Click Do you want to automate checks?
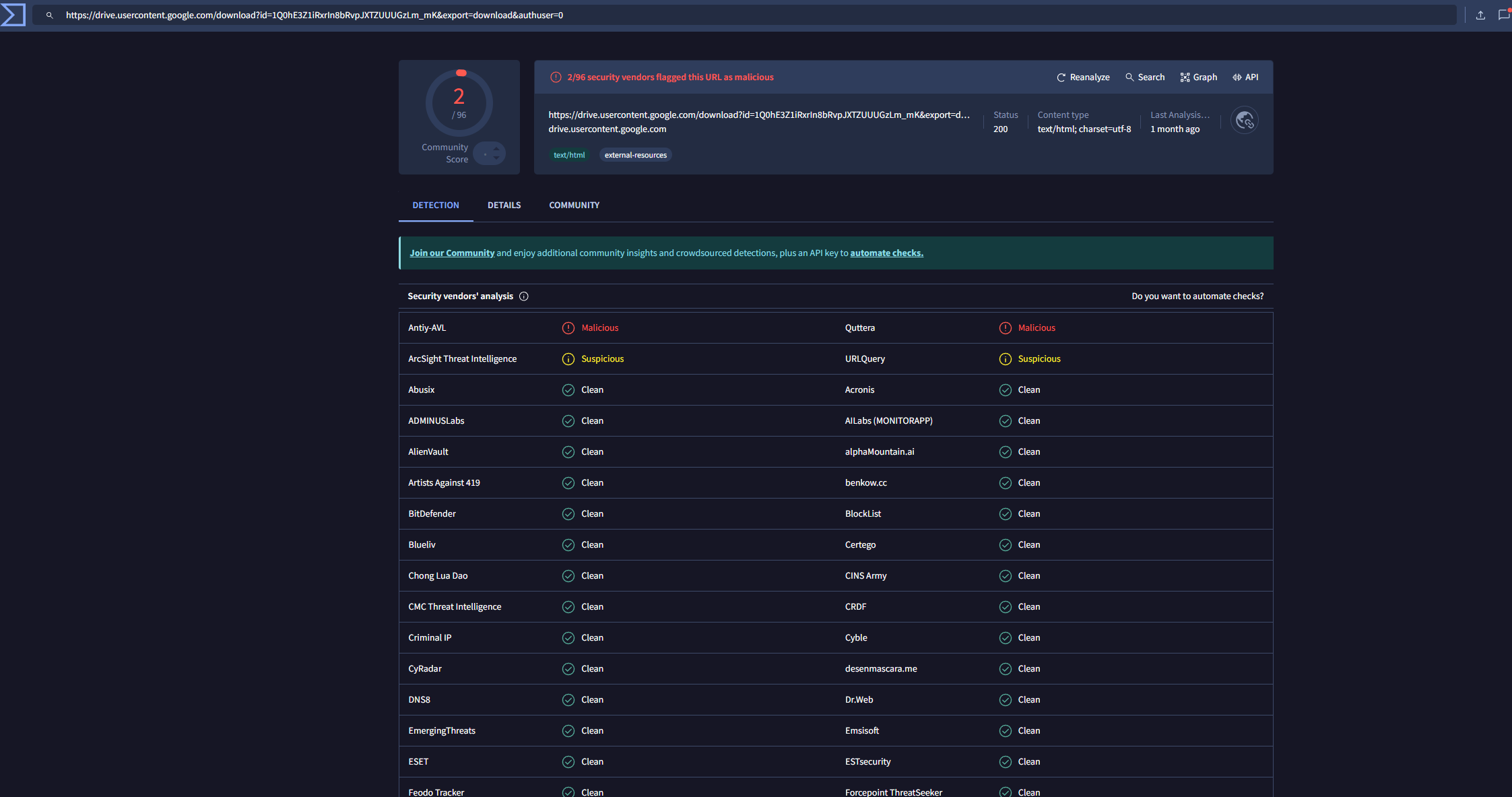Viewport: 1512px width, 797px height. (1197, 296)
